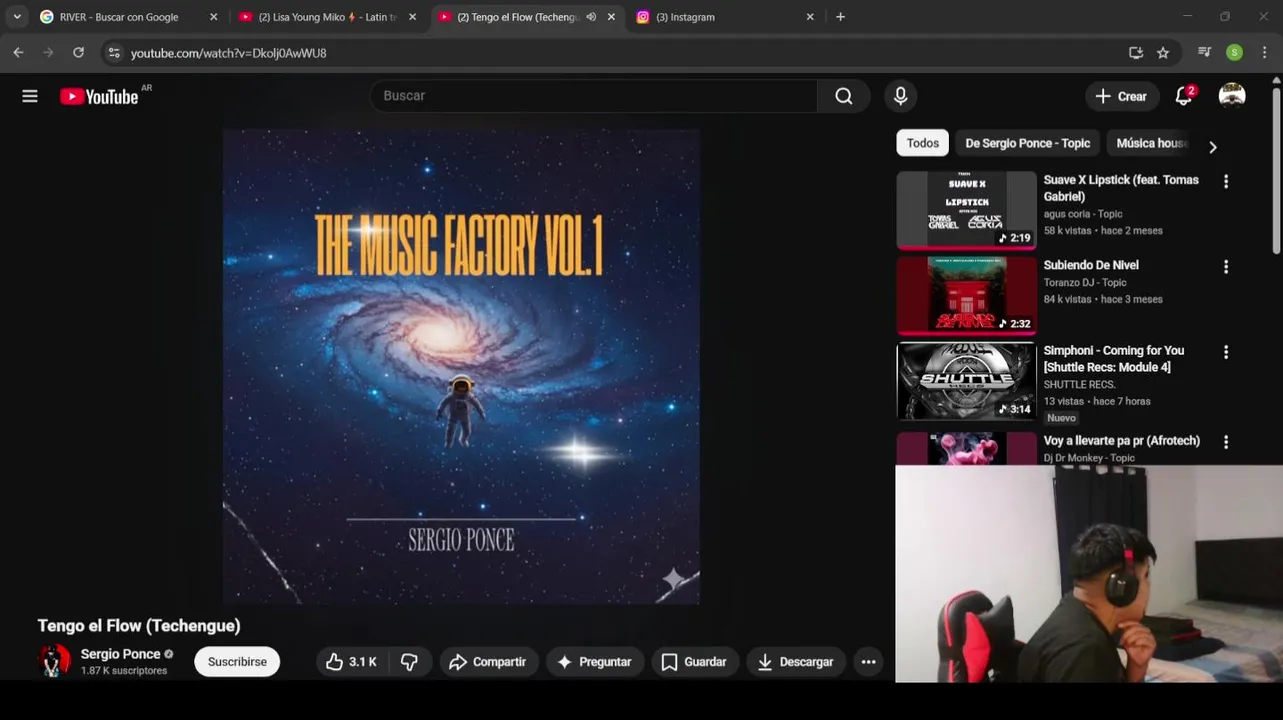
Task: Click the Descargar button
Action: (796, 662)
